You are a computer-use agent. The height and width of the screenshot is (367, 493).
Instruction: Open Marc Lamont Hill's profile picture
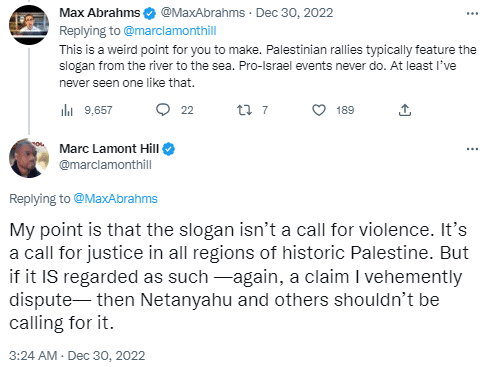[x=29, y=158]
